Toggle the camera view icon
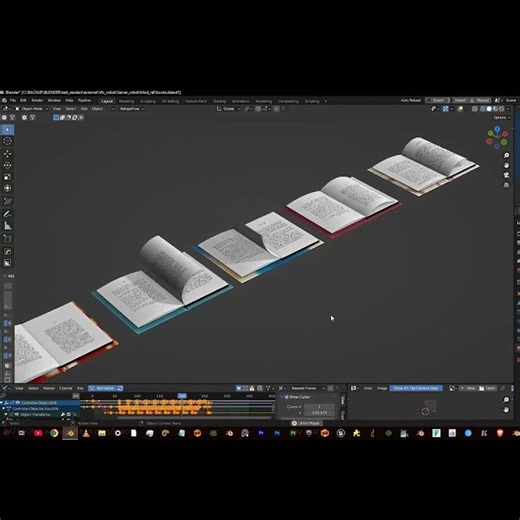The image size is (520, 520). click(506, 175)
